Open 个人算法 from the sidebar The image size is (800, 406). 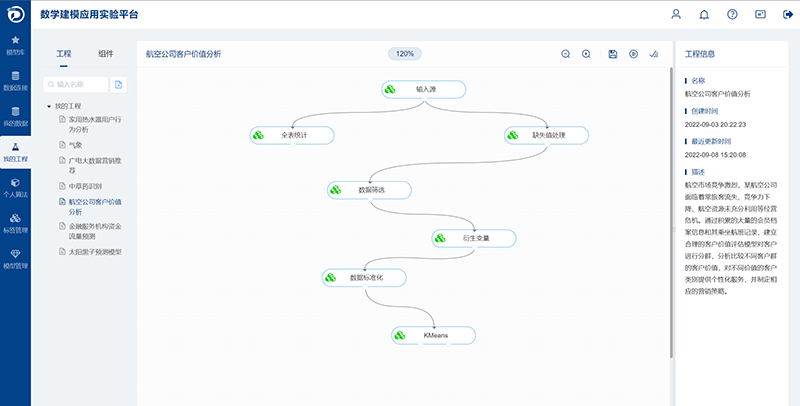[15, 188]
